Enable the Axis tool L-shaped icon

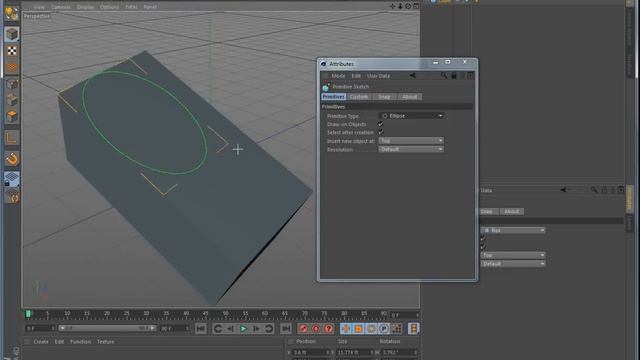[x=12, y=138]
